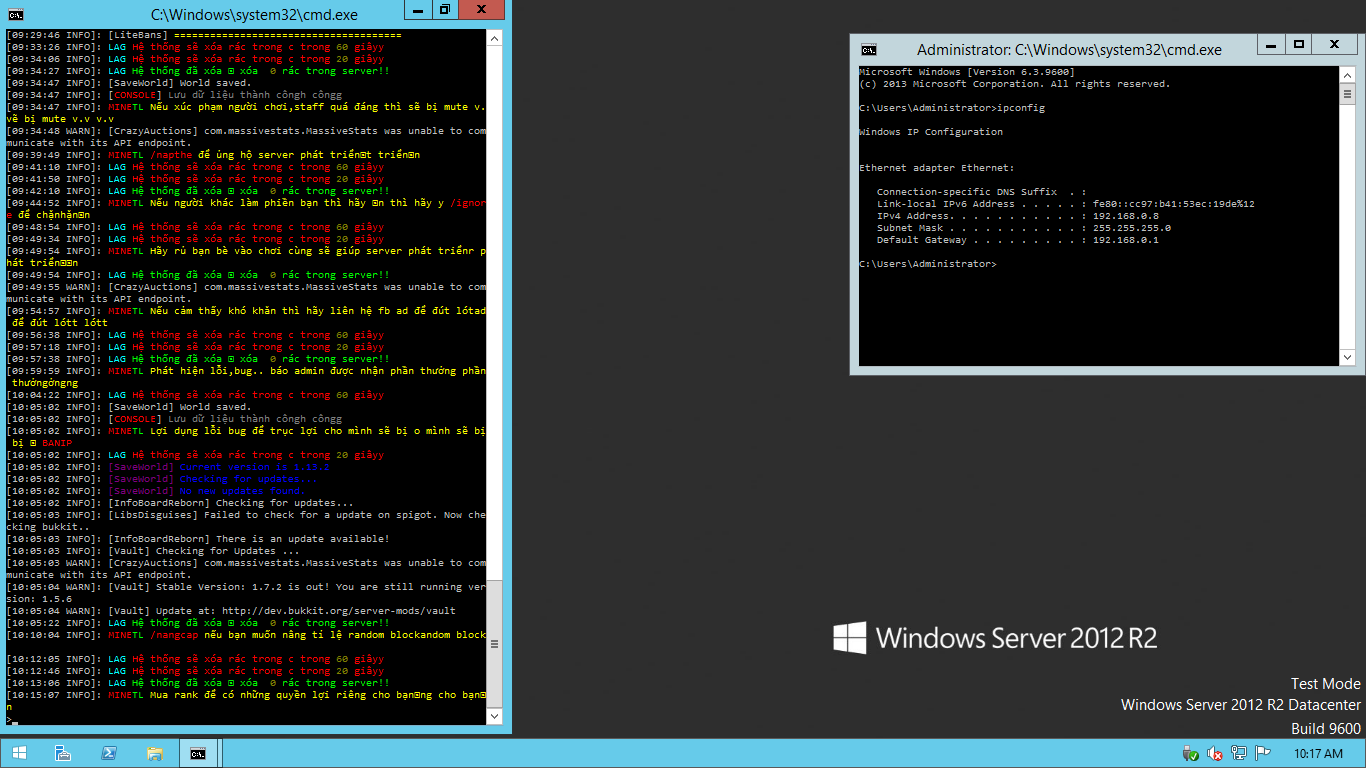Minimize the server console cmd window
This screenshot has width=1366, height=768.
click(418, 10)
